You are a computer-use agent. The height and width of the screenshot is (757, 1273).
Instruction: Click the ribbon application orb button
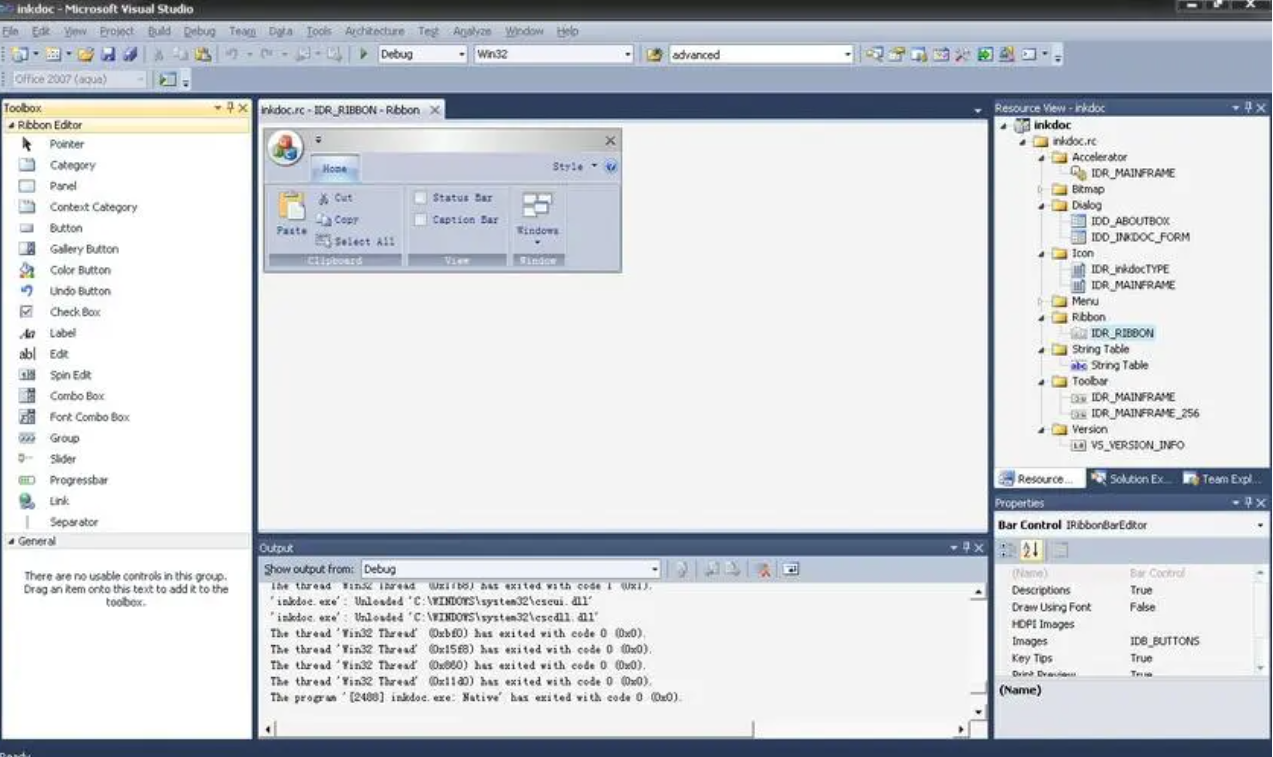286,148
